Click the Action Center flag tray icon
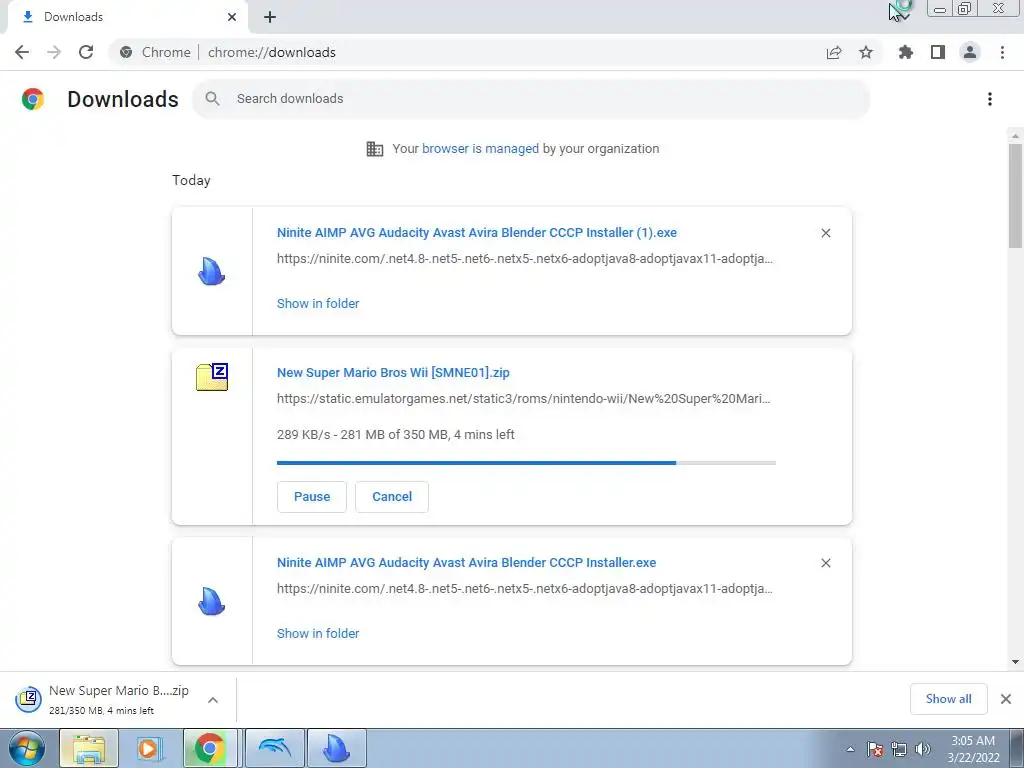 coord(876,749)
